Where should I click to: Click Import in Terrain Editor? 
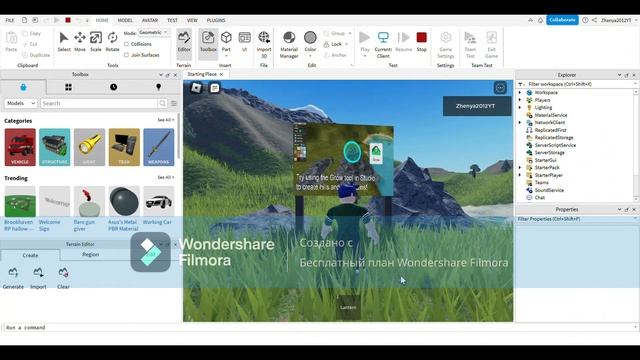(38, 278)
